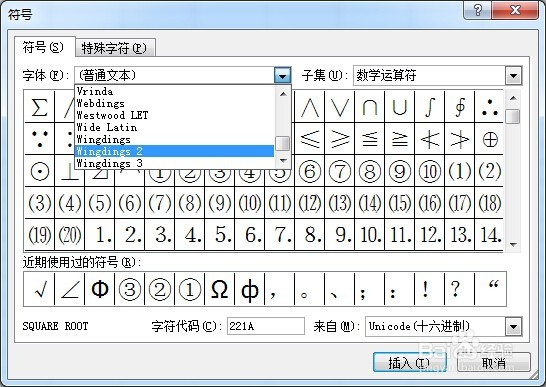
Task: Select the circled dot symbol
Action: click(39, 171)
